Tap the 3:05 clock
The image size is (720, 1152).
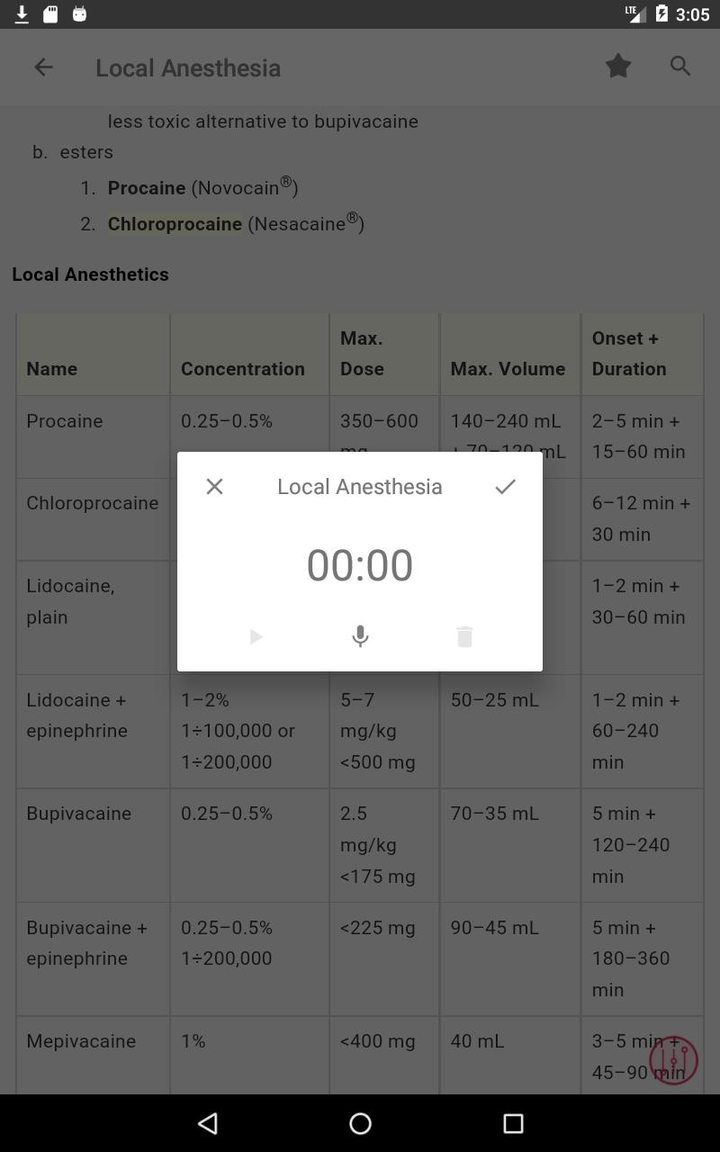pyautogui.click(x=693, y=15)
